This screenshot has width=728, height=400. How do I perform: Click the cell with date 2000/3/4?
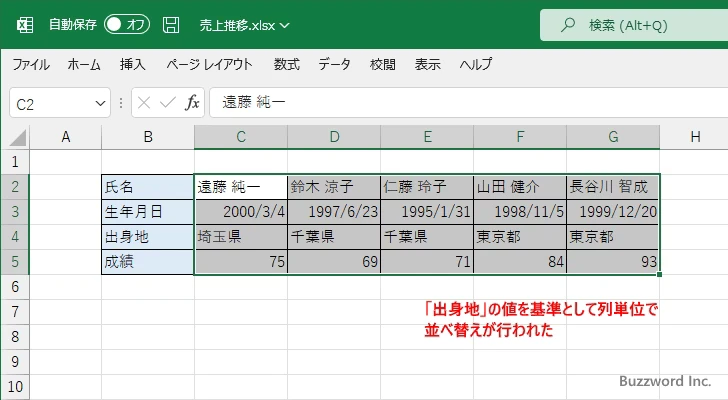241,212
